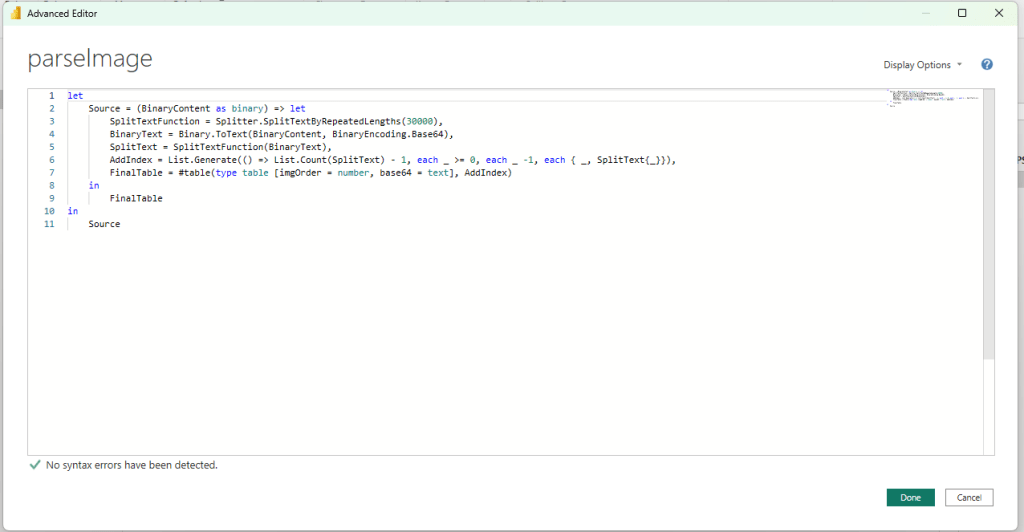This screenshot has height=532, width=1024.
Task: Click the 'No syntax errors' status message
Action: (131, 465)
